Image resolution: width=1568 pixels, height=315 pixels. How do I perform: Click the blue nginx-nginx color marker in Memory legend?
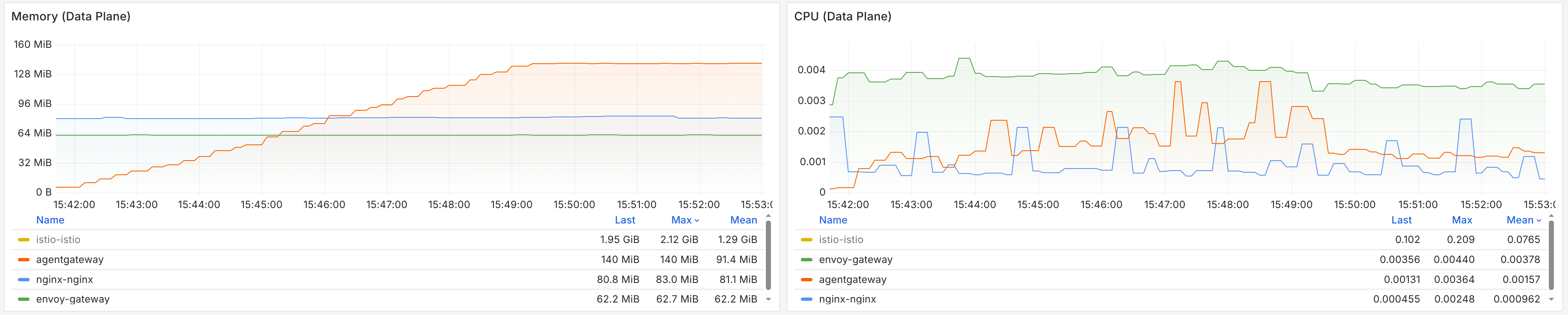tap(23, 279)
